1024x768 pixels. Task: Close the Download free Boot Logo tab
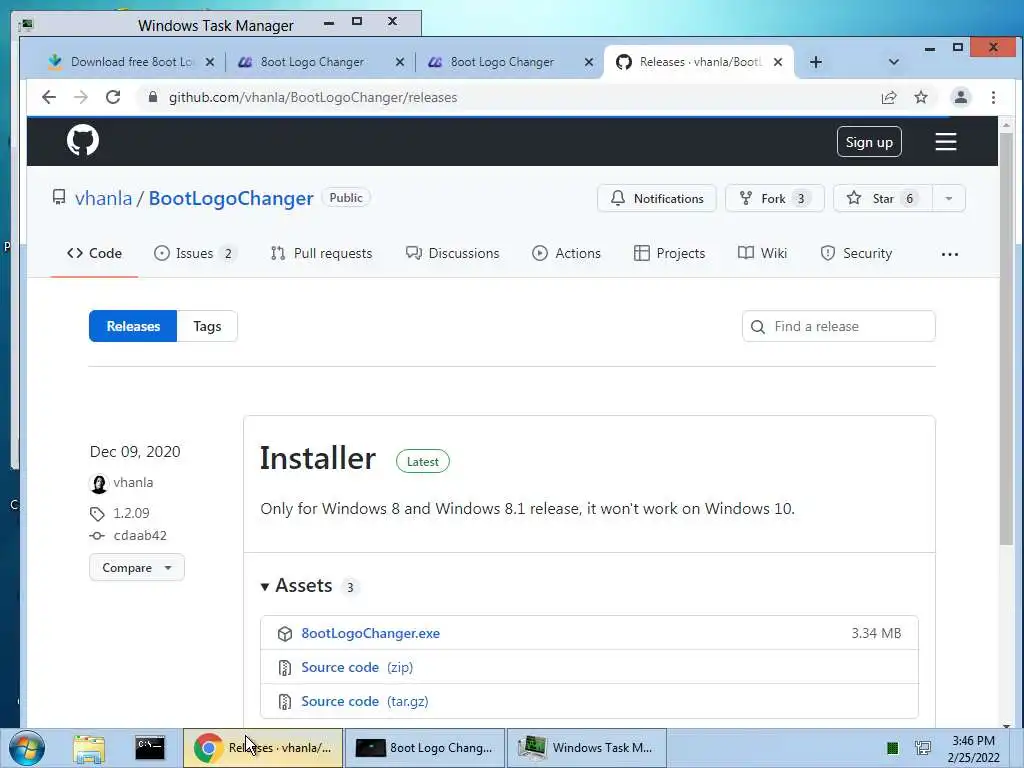click(x=210, y=62)
